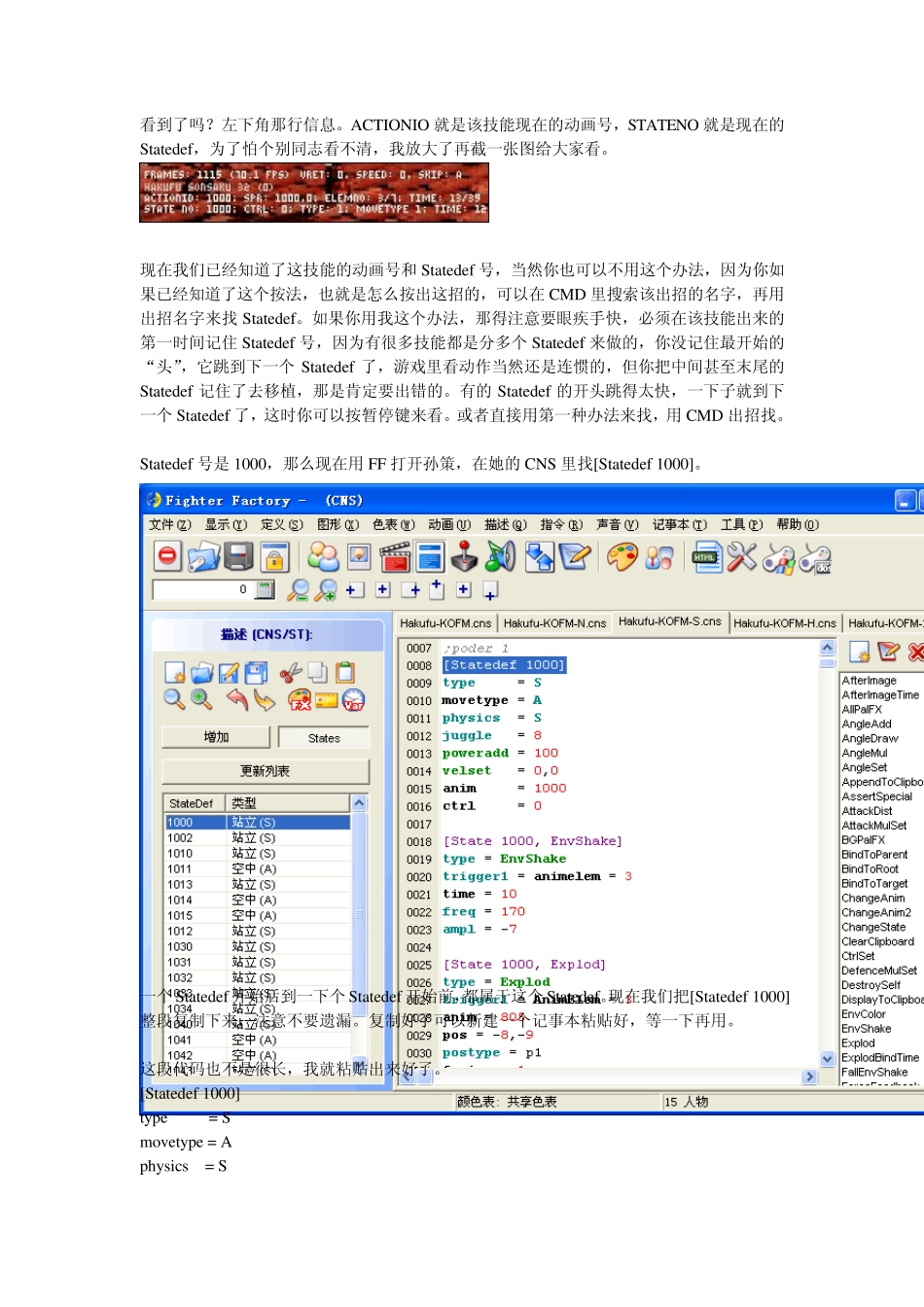Screen dimensions: 924x1307
Task: Click the save floppy icon in CNS panel
Action: coord(256,672)
